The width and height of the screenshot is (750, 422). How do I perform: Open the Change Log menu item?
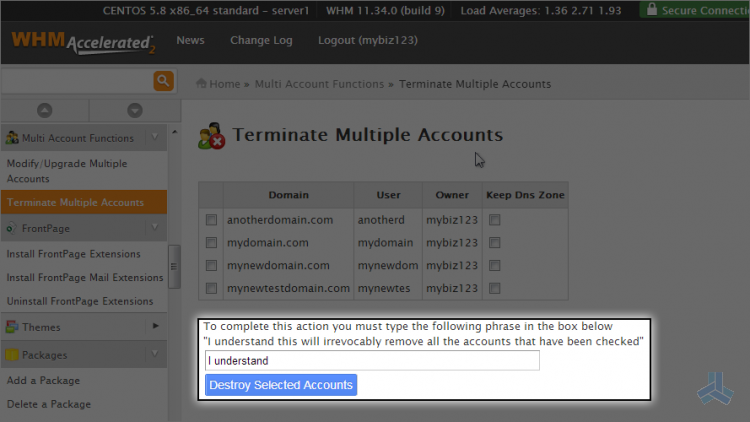point(261,40)
